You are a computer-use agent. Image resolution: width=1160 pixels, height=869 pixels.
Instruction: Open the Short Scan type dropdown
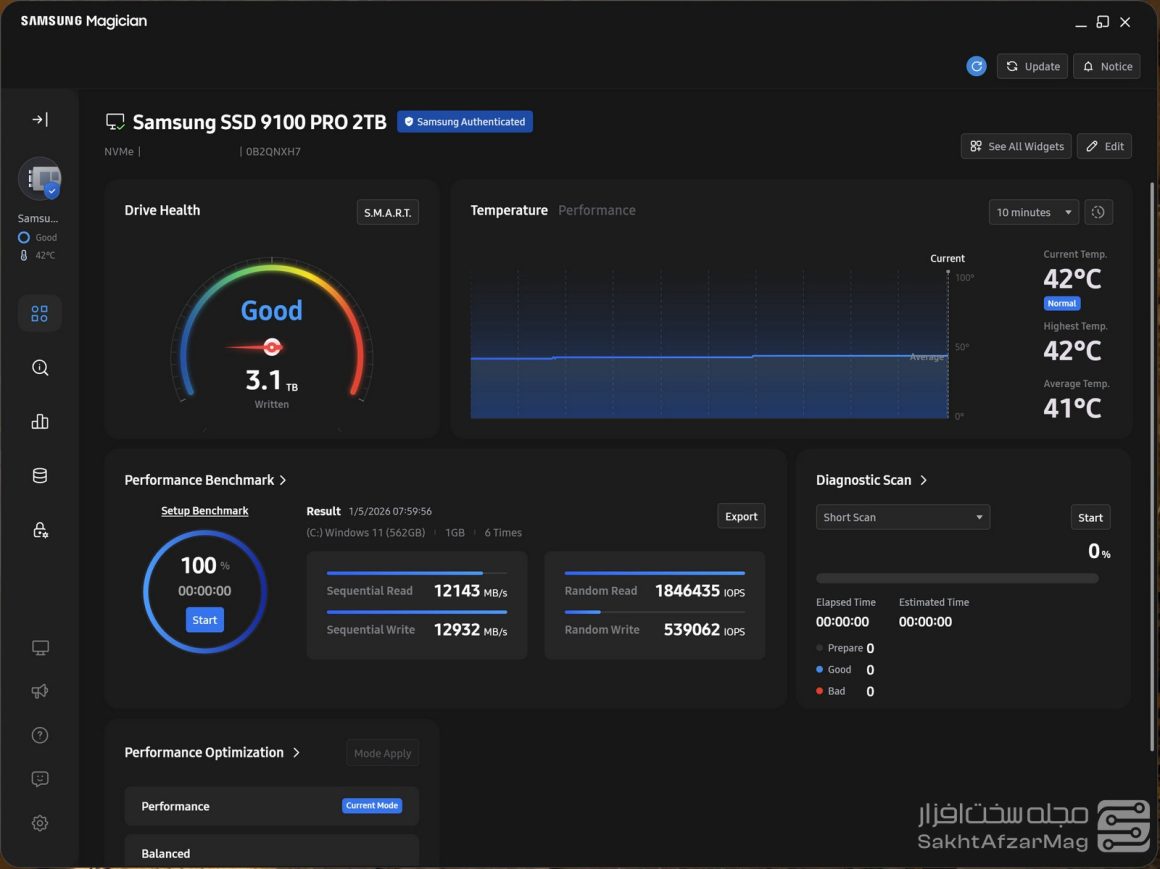(902, 517)
